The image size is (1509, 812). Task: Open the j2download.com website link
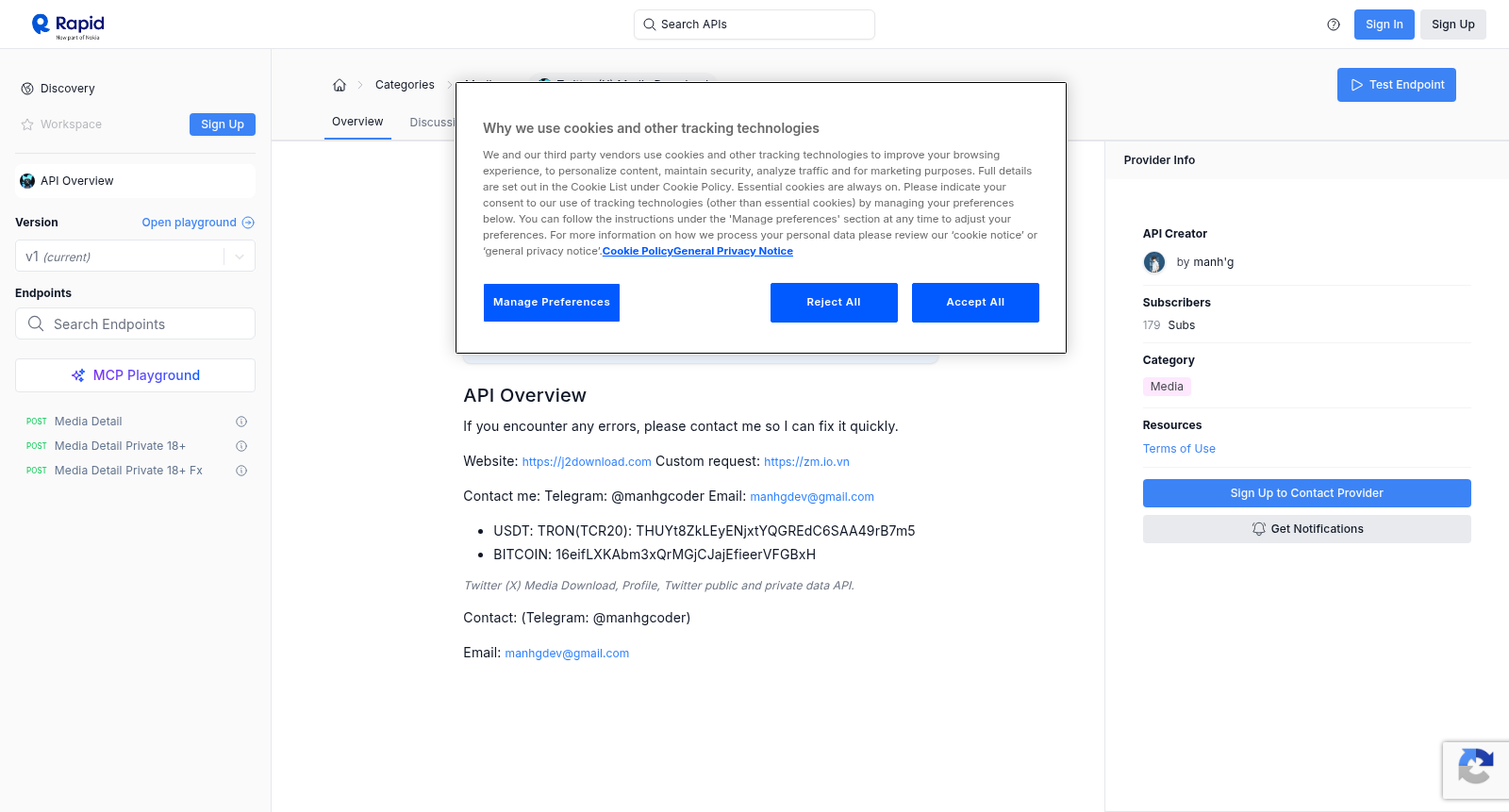point(587,462)
